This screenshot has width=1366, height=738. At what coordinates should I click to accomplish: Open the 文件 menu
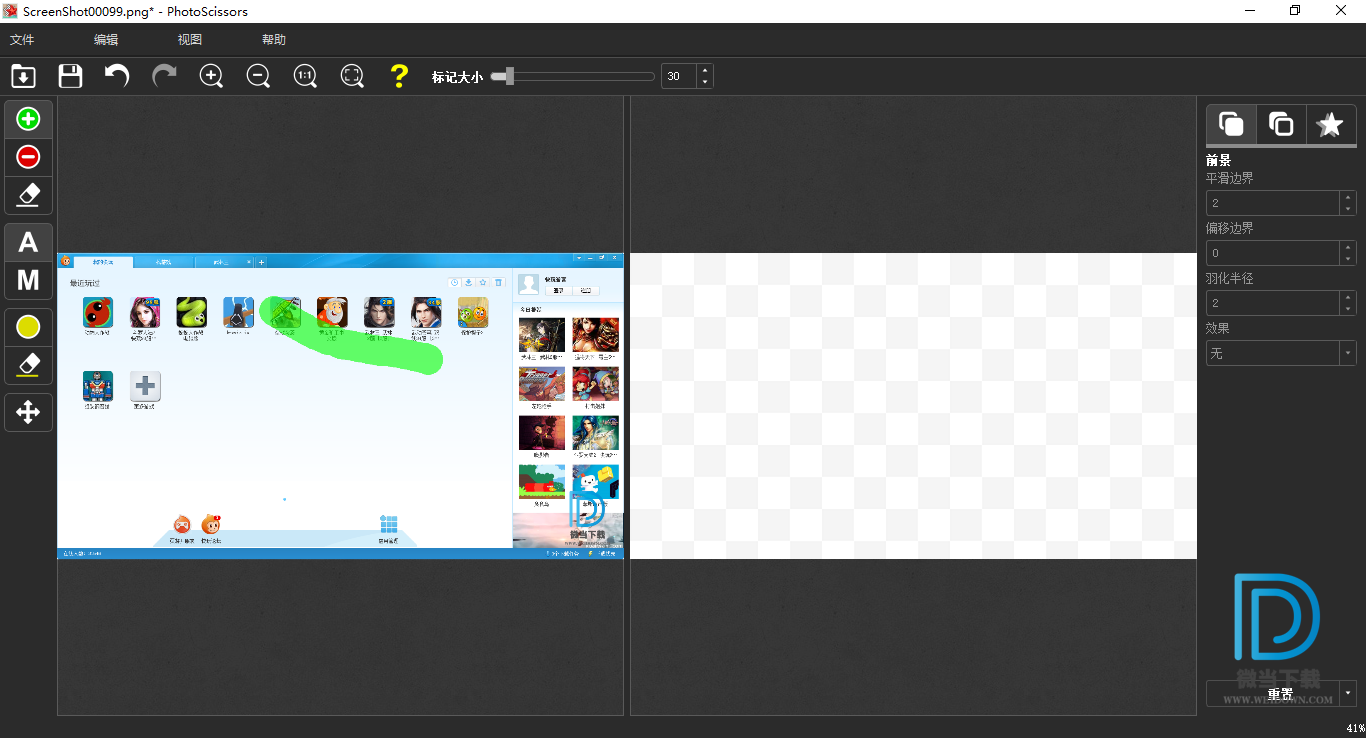(x=22, y=40)
